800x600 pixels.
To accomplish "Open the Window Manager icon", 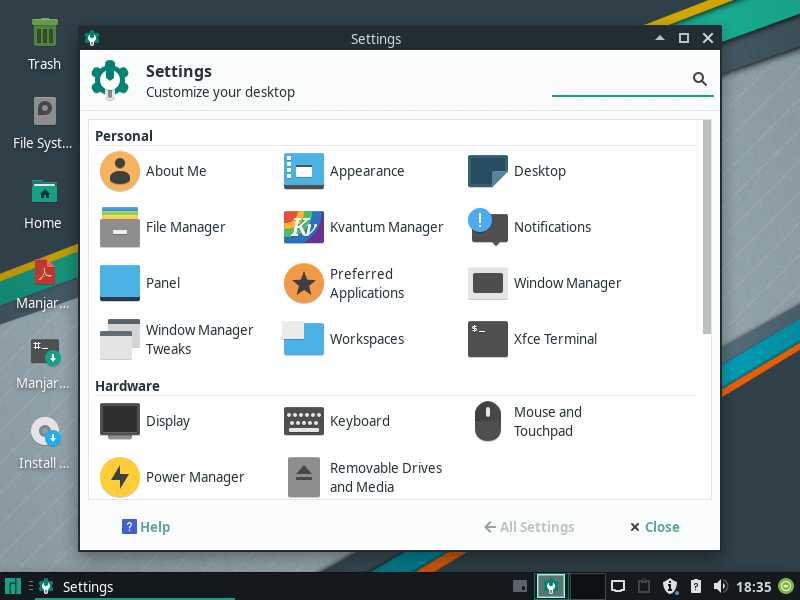I will (488, 283).
